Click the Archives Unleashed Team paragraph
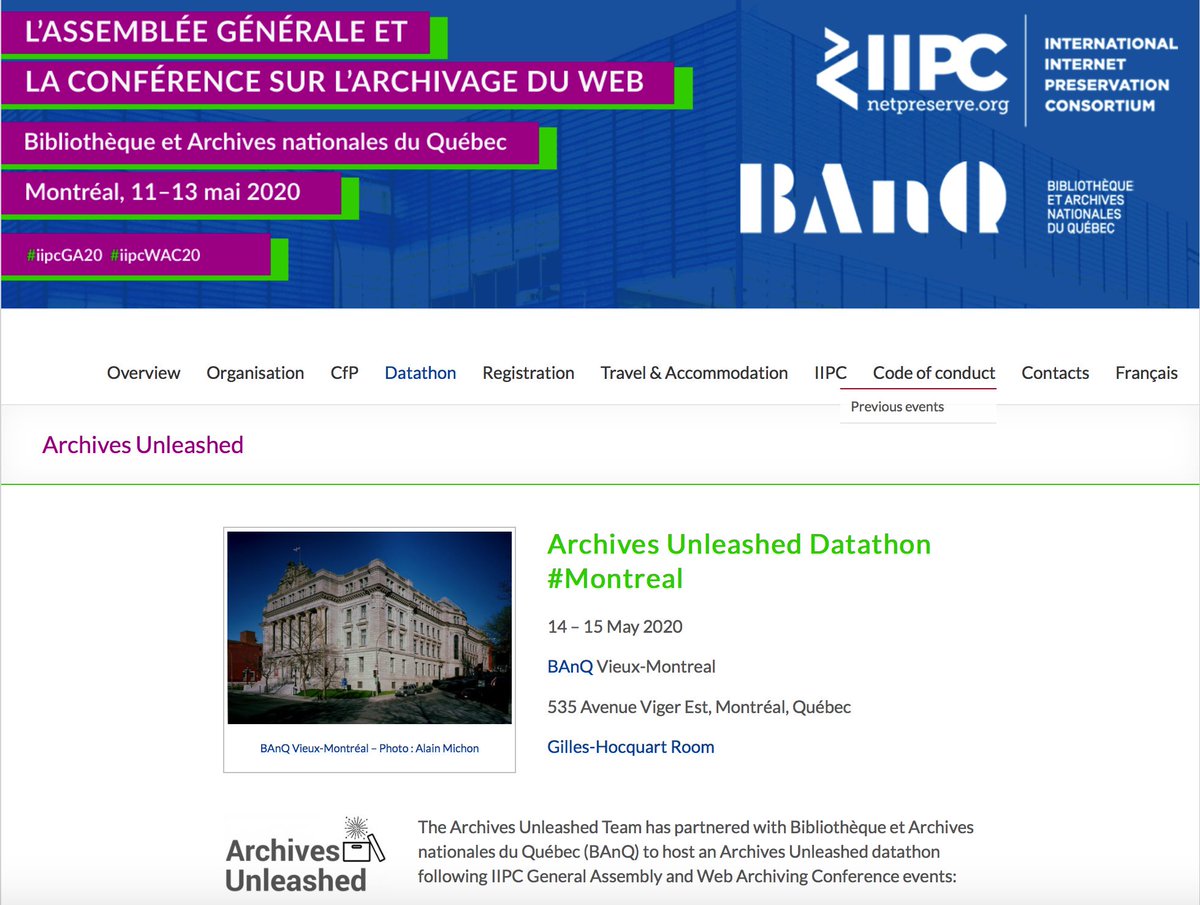The width and height of the screenshot is (1200, 905). pyautogui.click(x=695, y=852)
